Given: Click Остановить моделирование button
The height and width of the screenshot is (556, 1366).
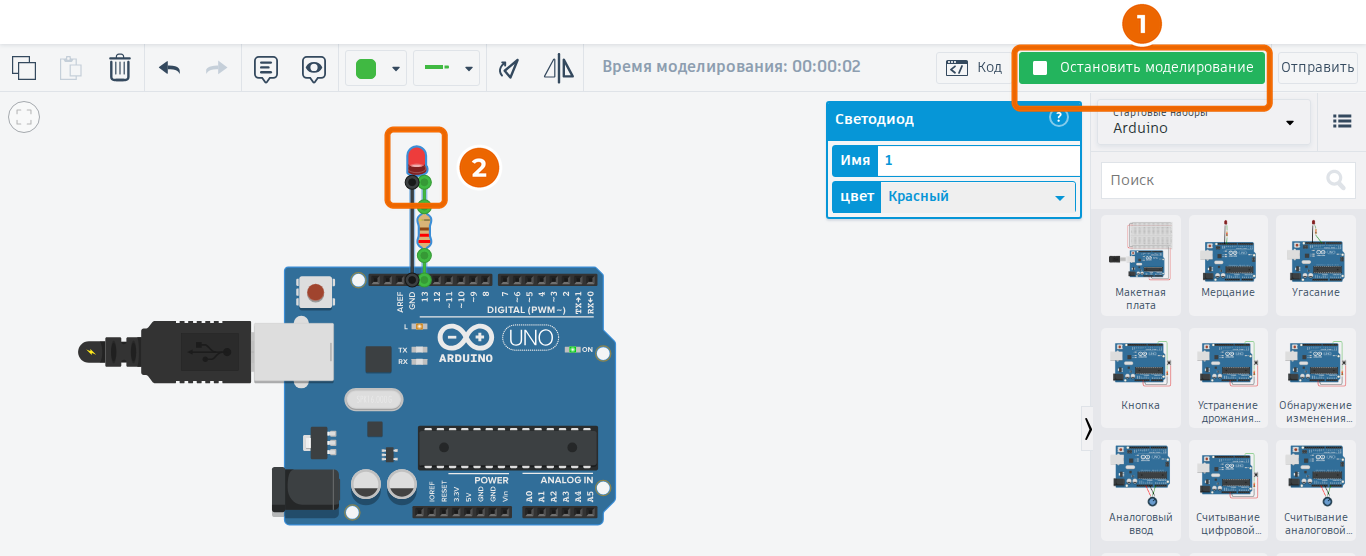Looking at the screenshot, I should point(1142,68).
